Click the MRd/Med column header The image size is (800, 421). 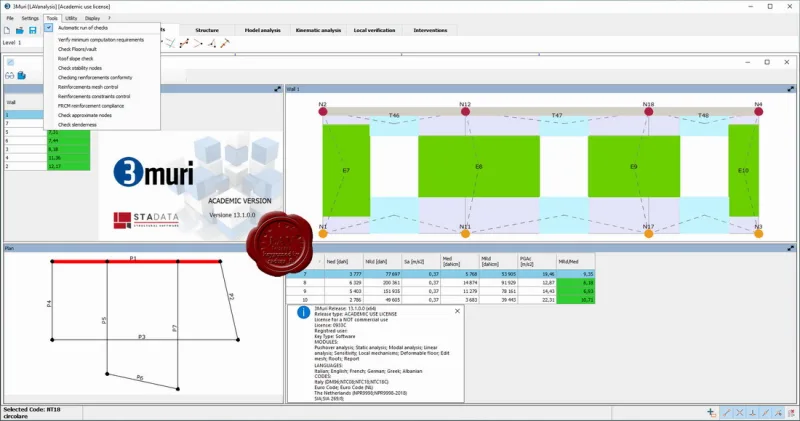pyautogui.click(x=576, y=261)
